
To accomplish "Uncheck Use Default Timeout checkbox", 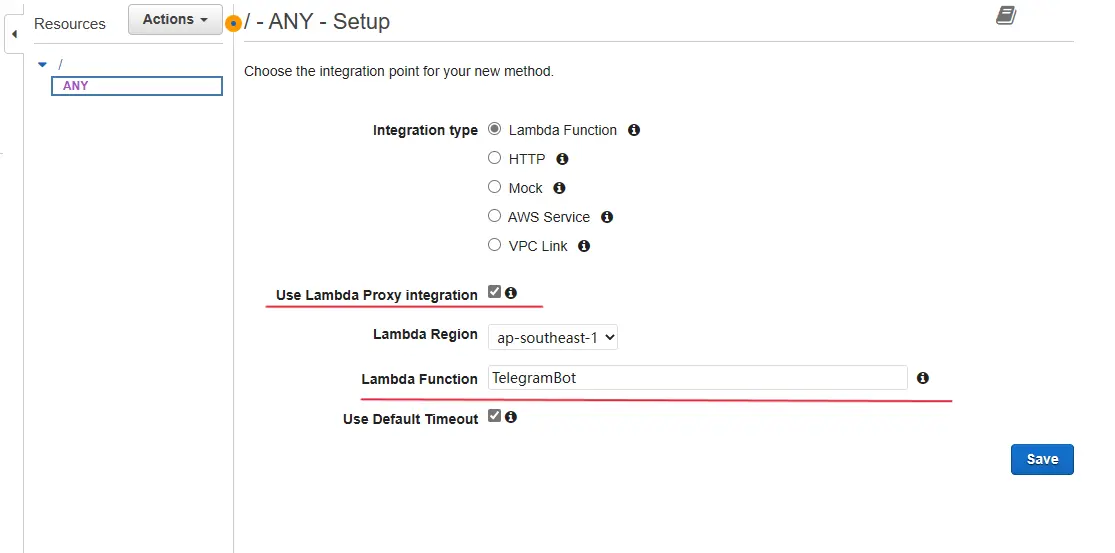I will click(x=494, y=416).
